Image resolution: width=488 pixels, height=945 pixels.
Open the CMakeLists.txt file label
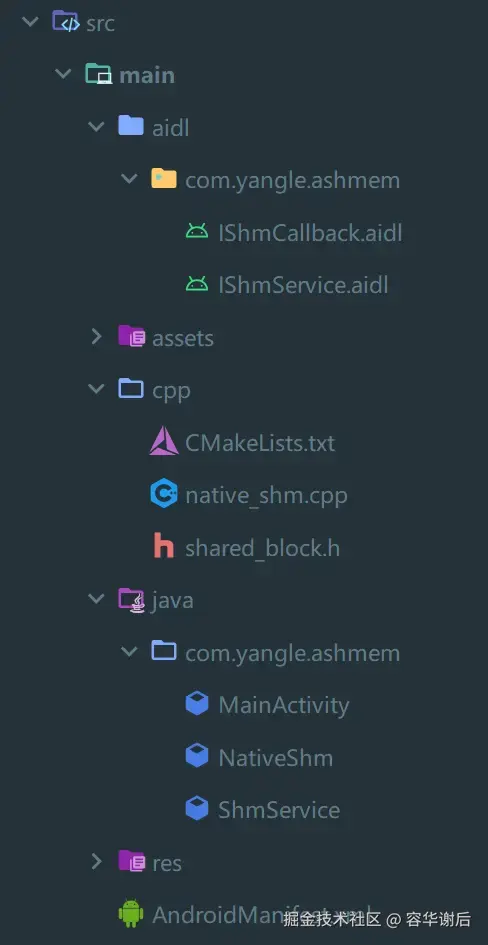[260, 443]
